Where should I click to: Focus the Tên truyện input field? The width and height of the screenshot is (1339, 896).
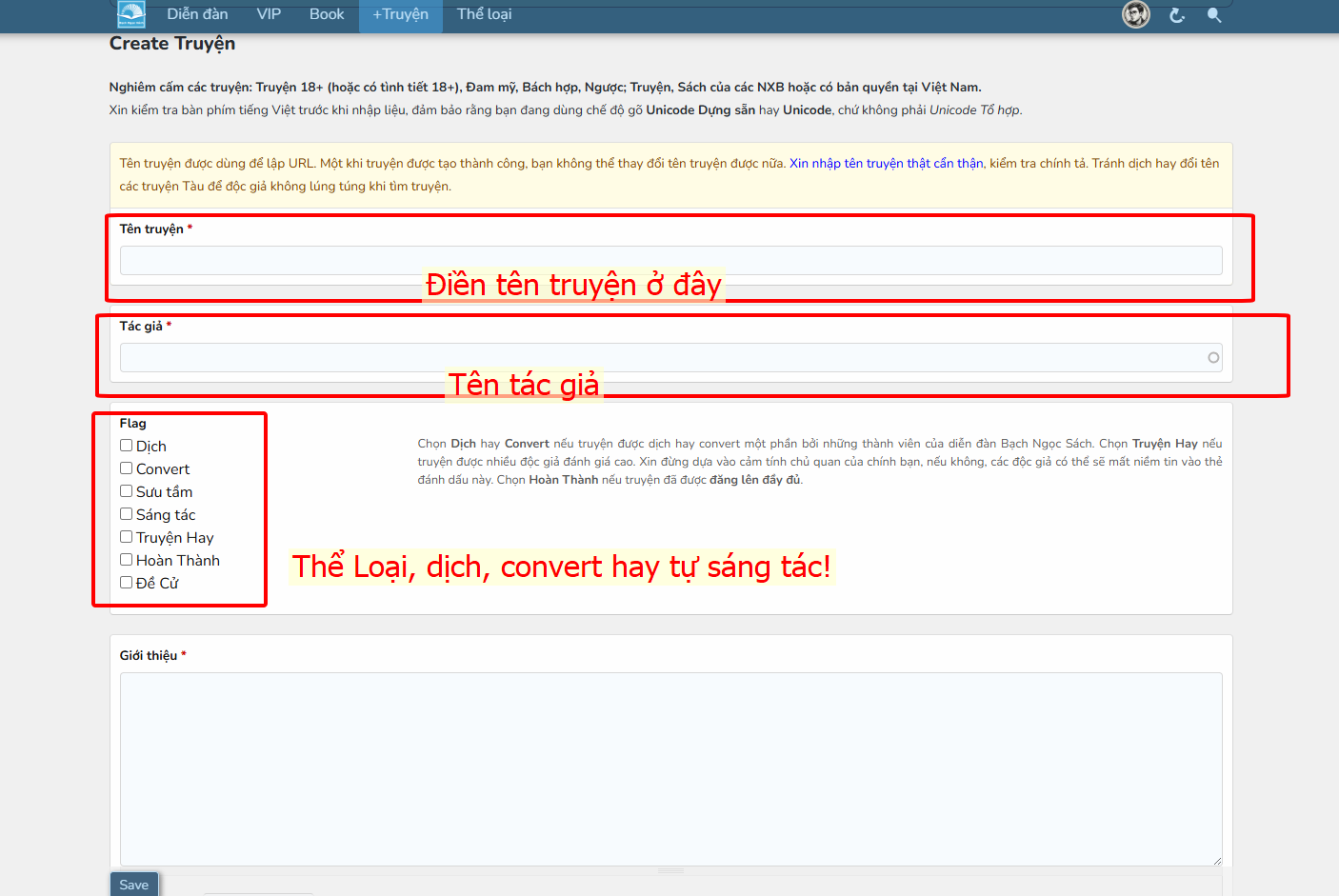(x=670, y=261)
